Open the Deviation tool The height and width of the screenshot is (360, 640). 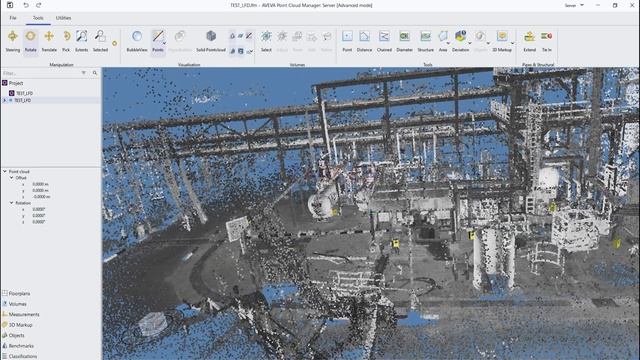click(x=460, y=41)
